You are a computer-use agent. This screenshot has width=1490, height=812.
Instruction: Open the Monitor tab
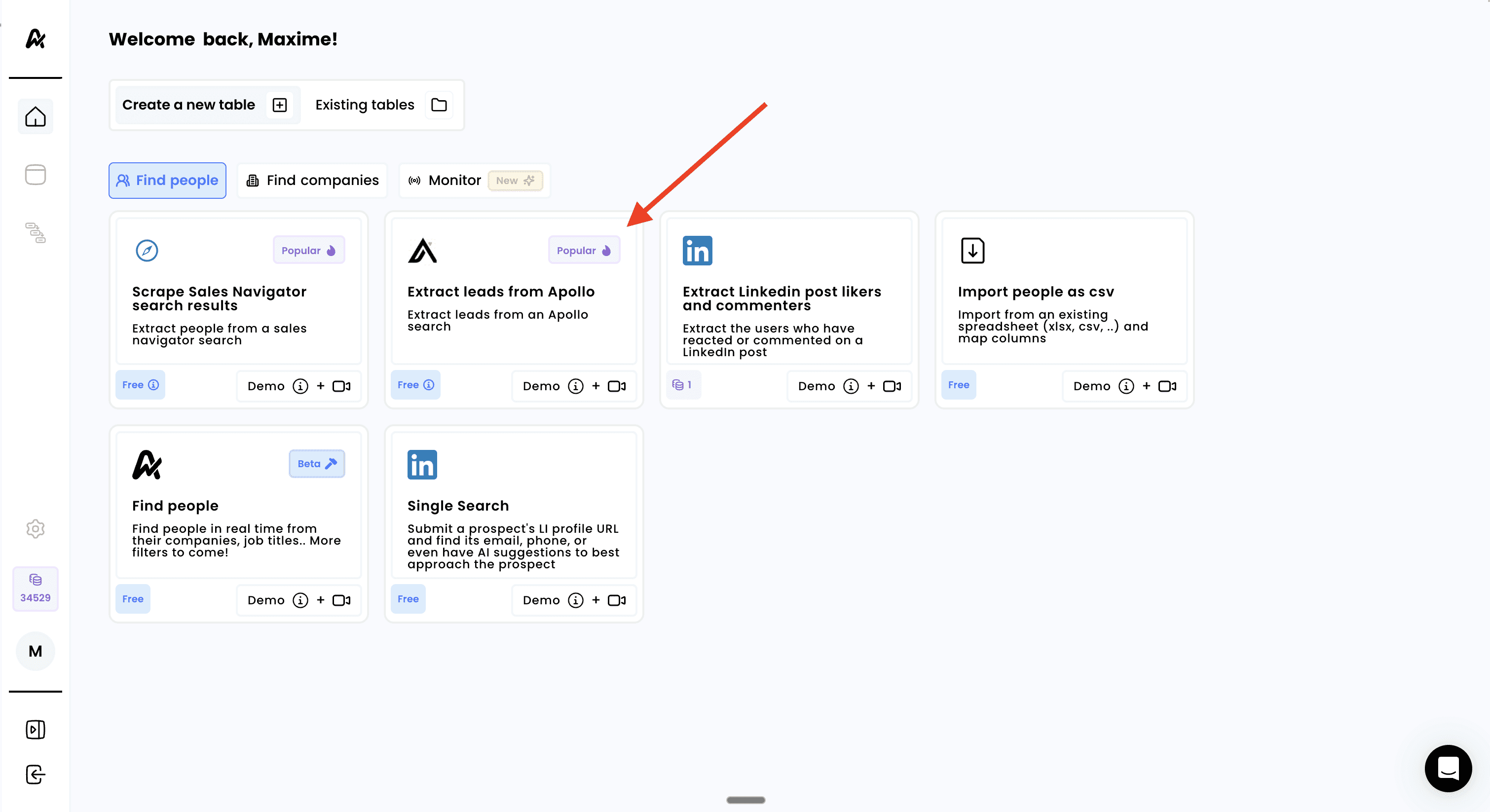coord(474,181)
